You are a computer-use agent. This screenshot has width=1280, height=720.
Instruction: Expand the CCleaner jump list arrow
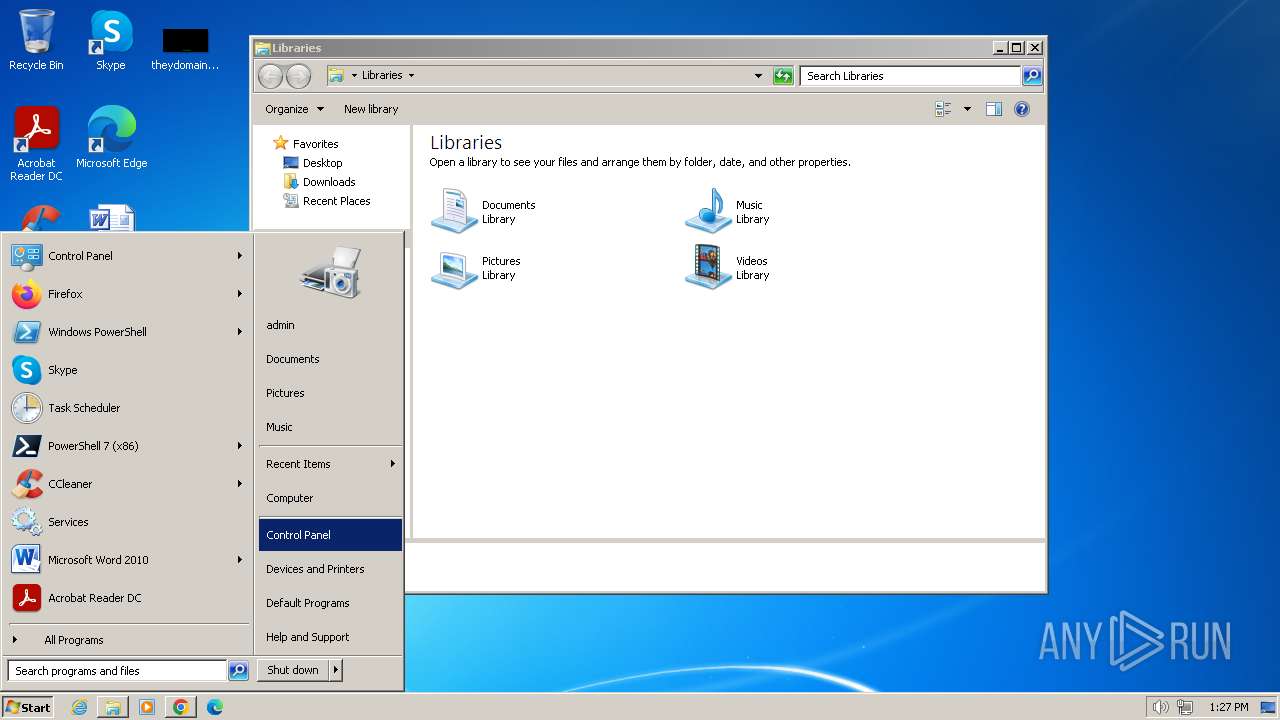click(x=240, y=484)
